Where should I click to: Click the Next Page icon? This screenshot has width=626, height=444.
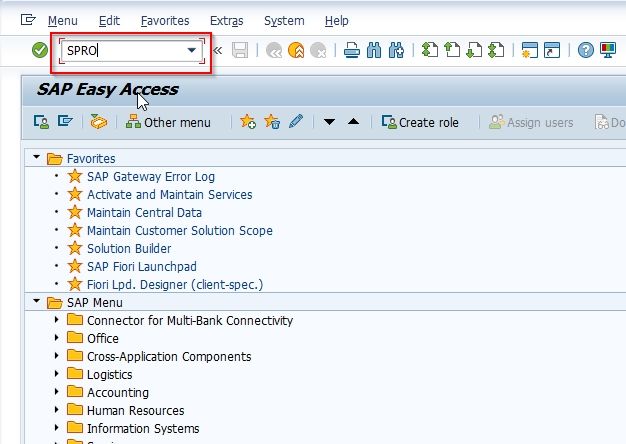tap(474, 50)
